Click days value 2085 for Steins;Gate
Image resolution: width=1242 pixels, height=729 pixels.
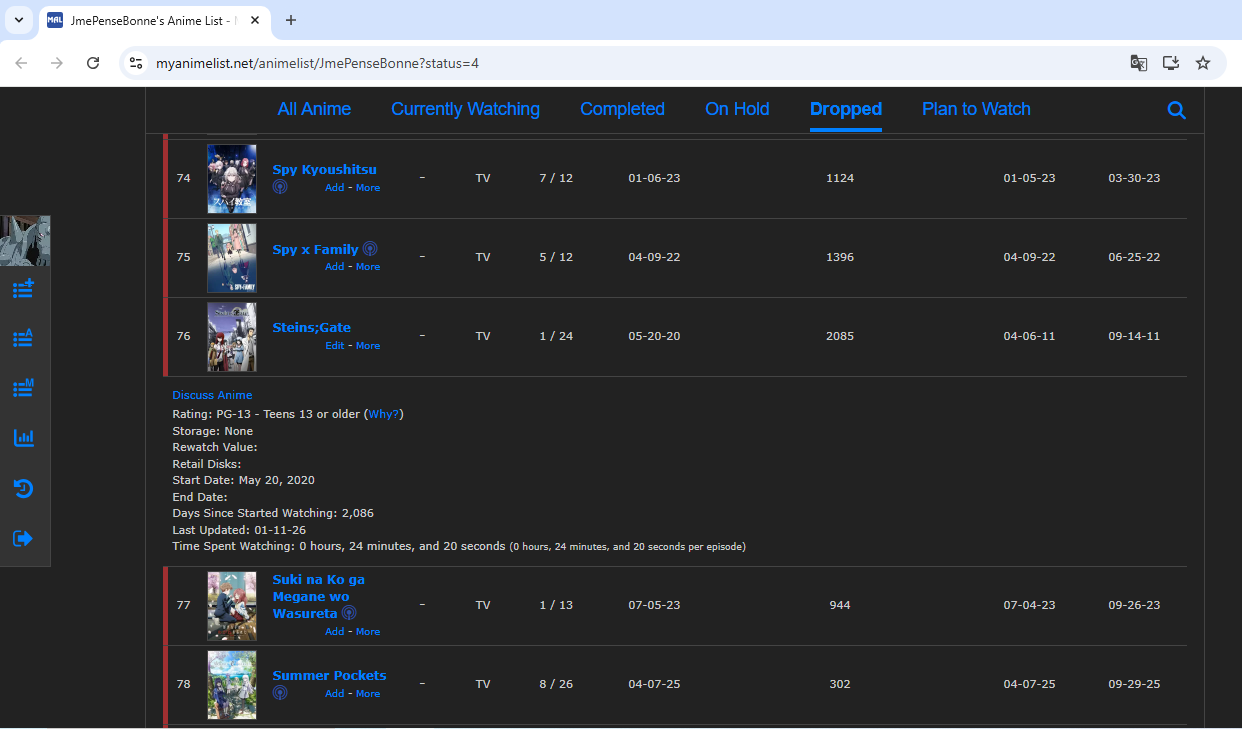pos(840,336)
